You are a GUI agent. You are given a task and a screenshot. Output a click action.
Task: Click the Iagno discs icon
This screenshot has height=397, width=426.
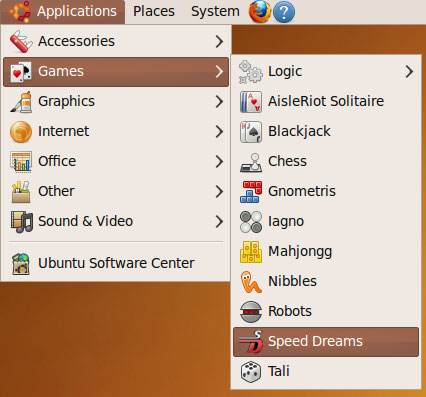point(251,222)
